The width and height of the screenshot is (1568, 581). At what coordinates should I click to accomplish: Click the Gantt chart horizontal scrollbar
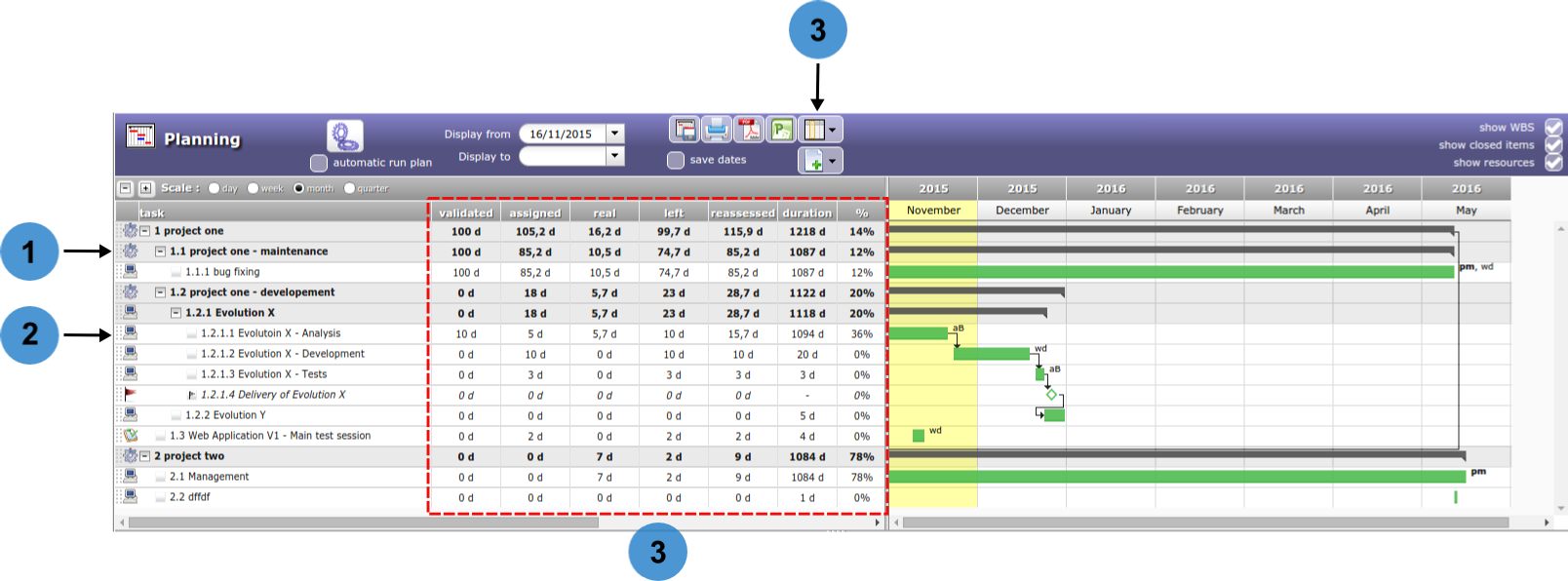coord(1206,523)
